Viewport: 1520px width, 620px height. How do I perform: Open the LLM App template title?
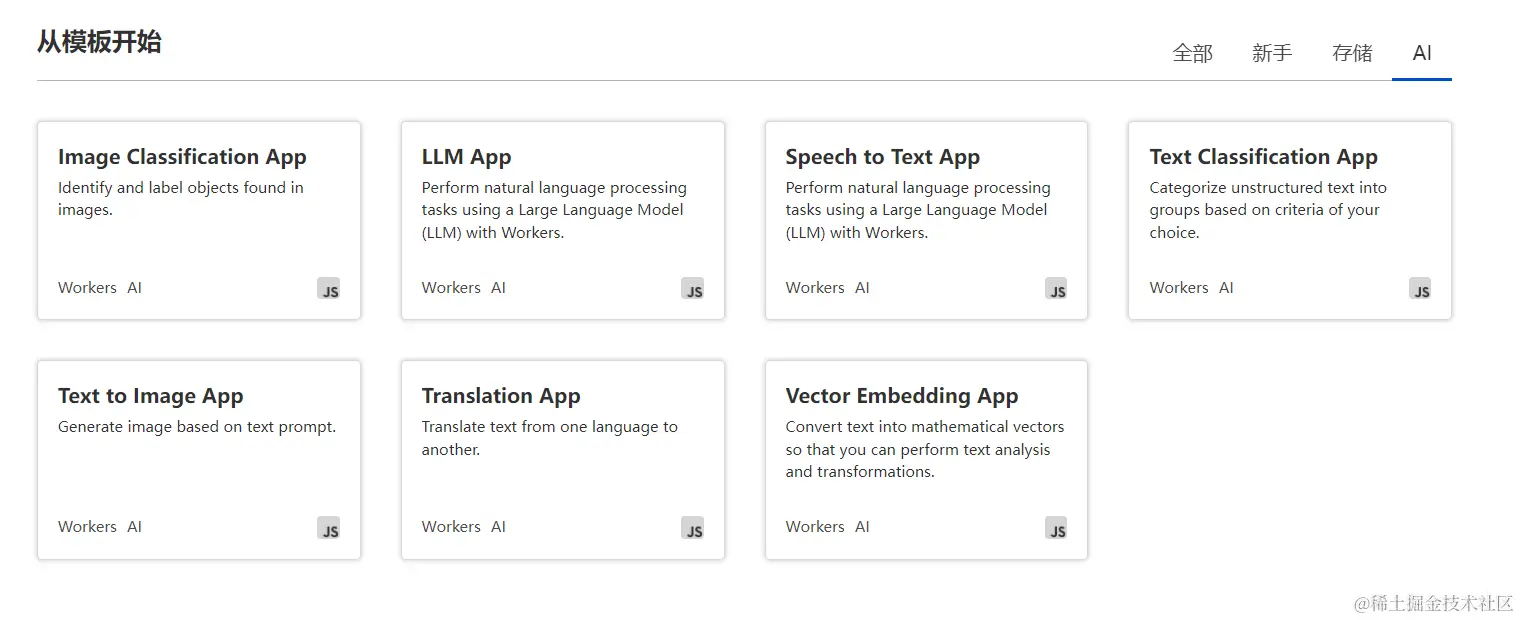click(466, 157)
